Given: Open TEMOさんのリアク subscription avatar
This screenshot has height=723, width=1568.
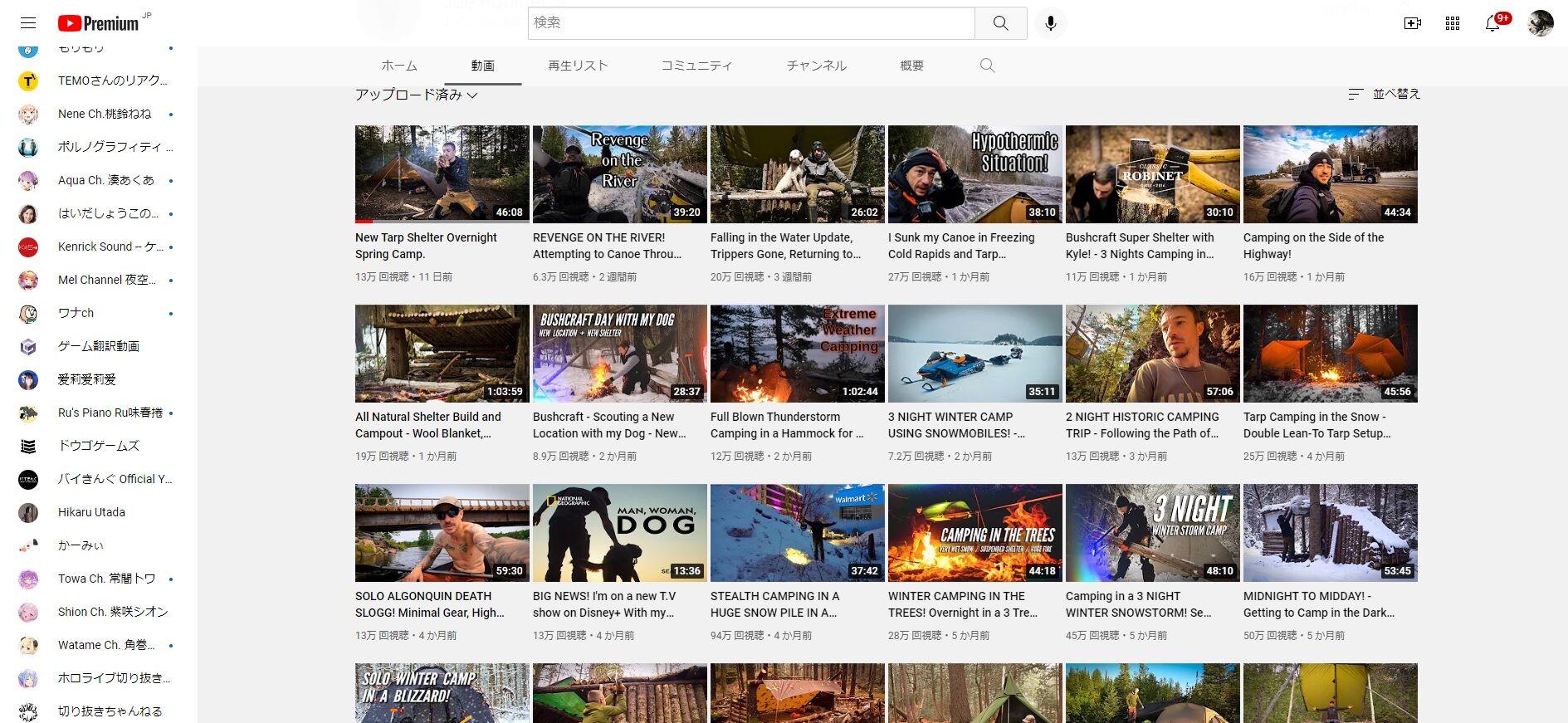Looking at the screenshot, I should point(28,81).
